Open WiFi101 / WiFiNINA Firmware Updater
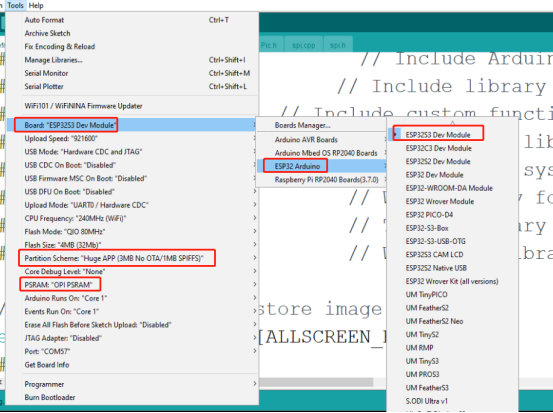This screenshot has height=413, width=553. pyautogui.click(x=132, y=106)
